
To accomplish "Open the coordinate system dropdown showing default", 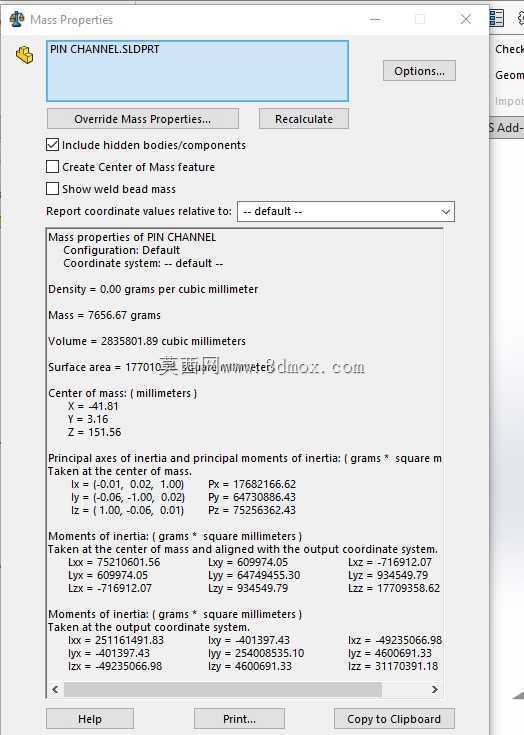I will 346,211.
